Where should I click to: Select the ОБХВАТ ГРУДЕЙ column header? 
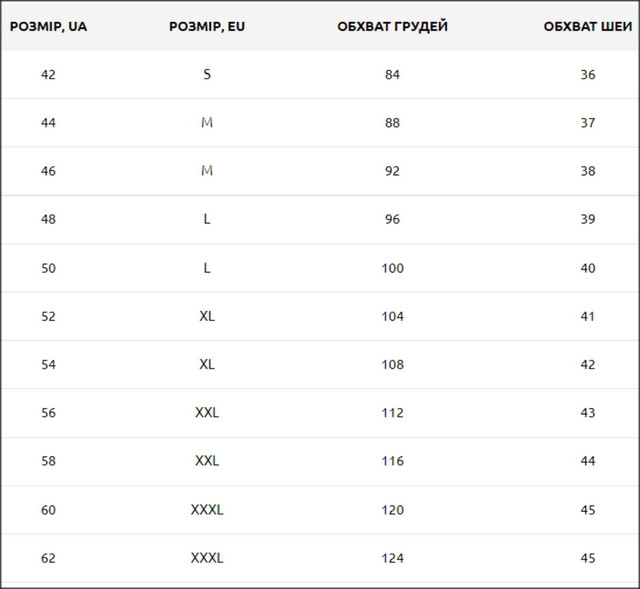pyautogui.click(x=392, y=26)
